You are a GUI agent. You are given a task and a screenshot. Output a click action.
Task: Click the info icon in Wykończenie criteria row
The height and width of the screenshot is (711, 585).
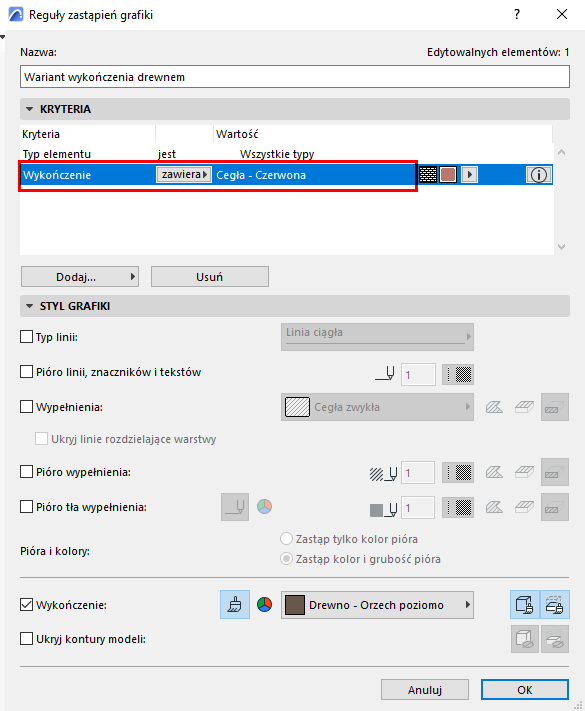click(x=538, y=175)
